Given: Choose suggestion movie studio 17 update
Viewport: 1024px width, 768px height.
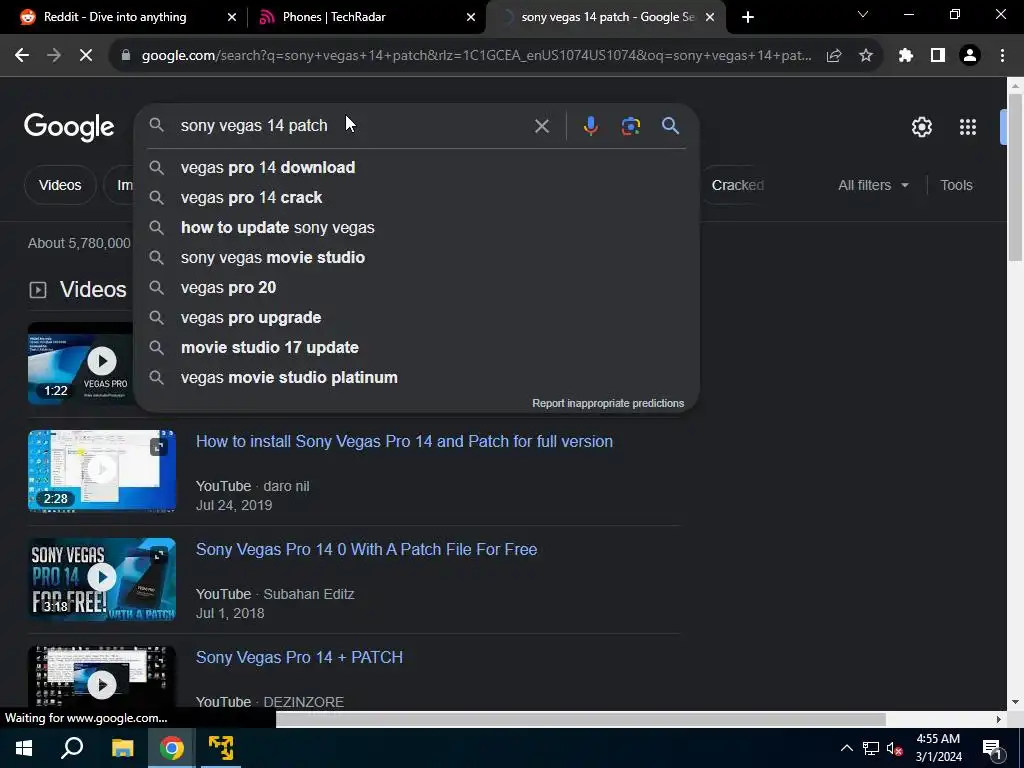Looking at the screenshot, I should (x=417, y=347).
